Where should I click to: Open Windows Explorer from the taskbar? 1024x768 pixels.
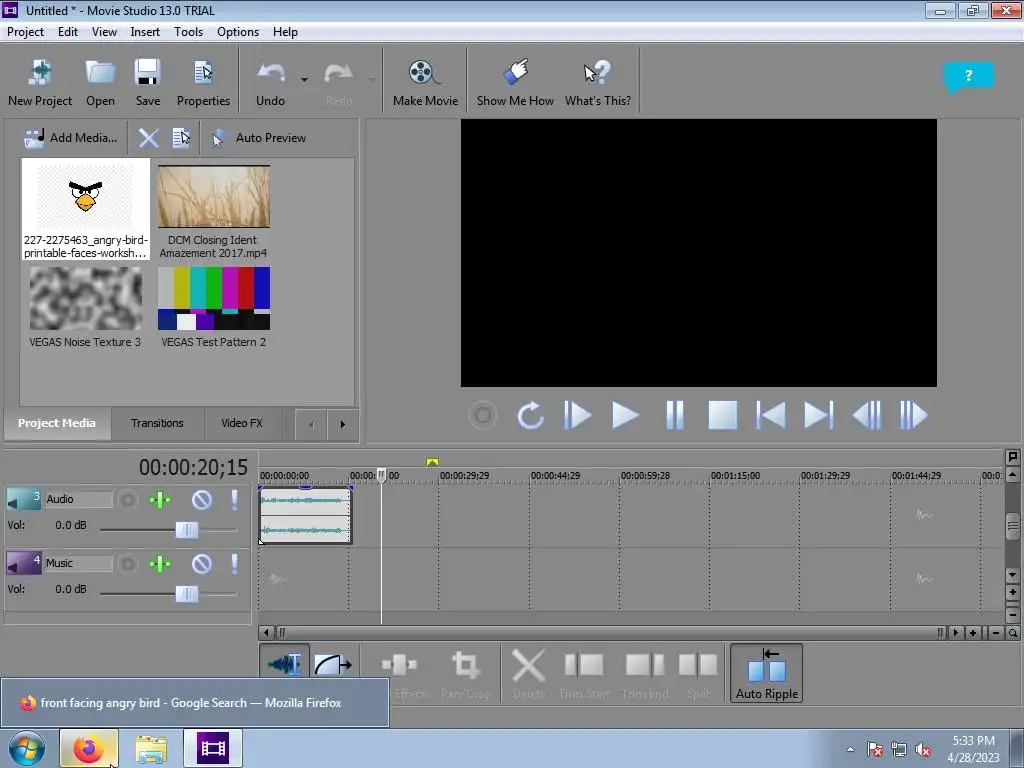click(x=151, y=748)
